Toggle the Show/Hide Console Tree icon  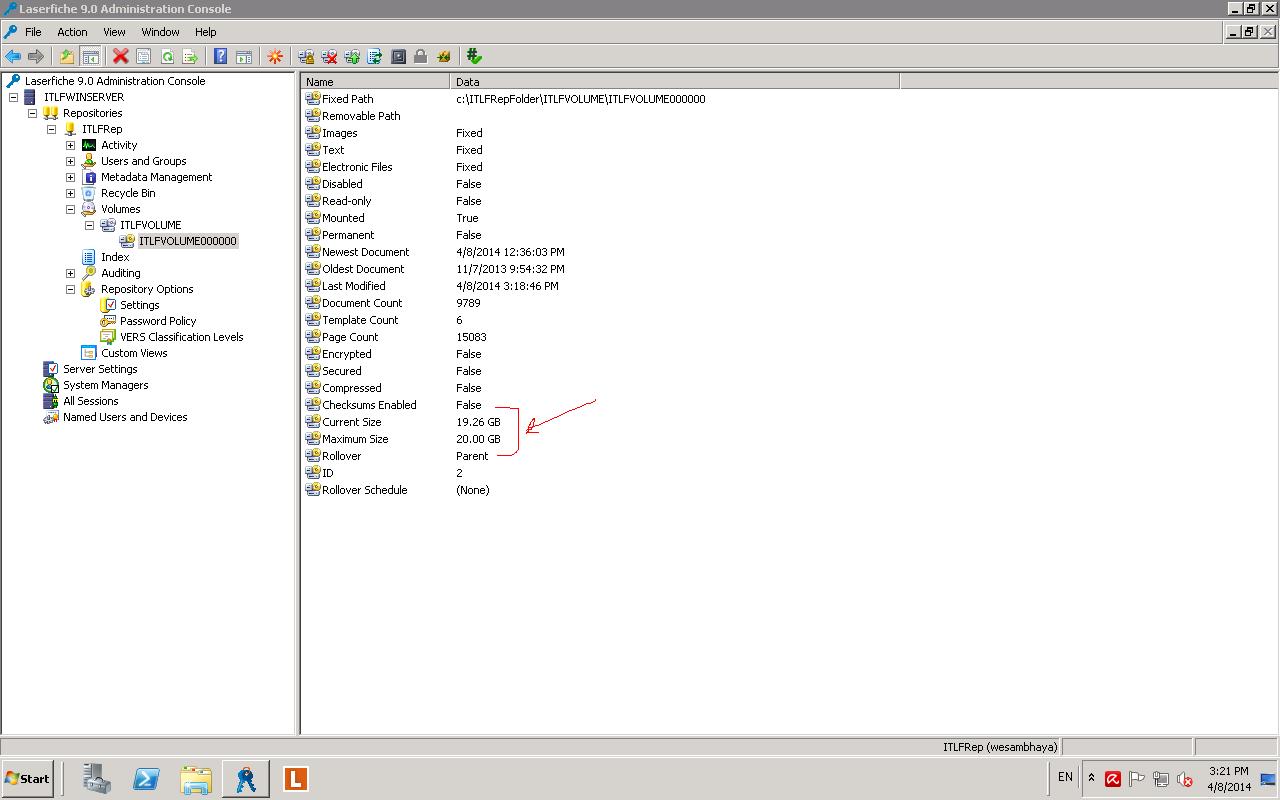[x=90, y=57]
